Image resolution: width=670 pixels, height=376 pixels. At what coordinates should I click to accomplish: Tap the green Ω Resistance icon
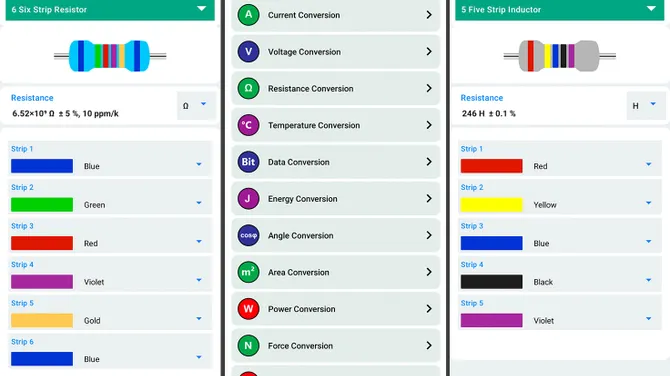coord(248,88)
